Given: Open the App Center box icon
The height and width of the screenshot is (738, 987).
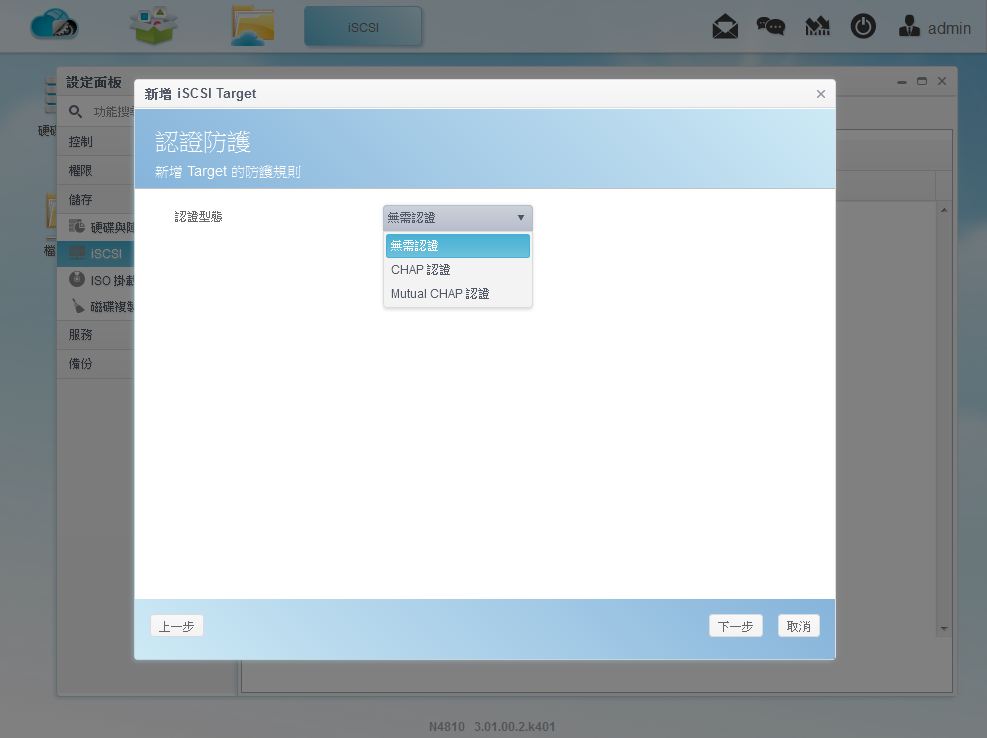Looking at the screenshot, I should (x=153, y=25).
